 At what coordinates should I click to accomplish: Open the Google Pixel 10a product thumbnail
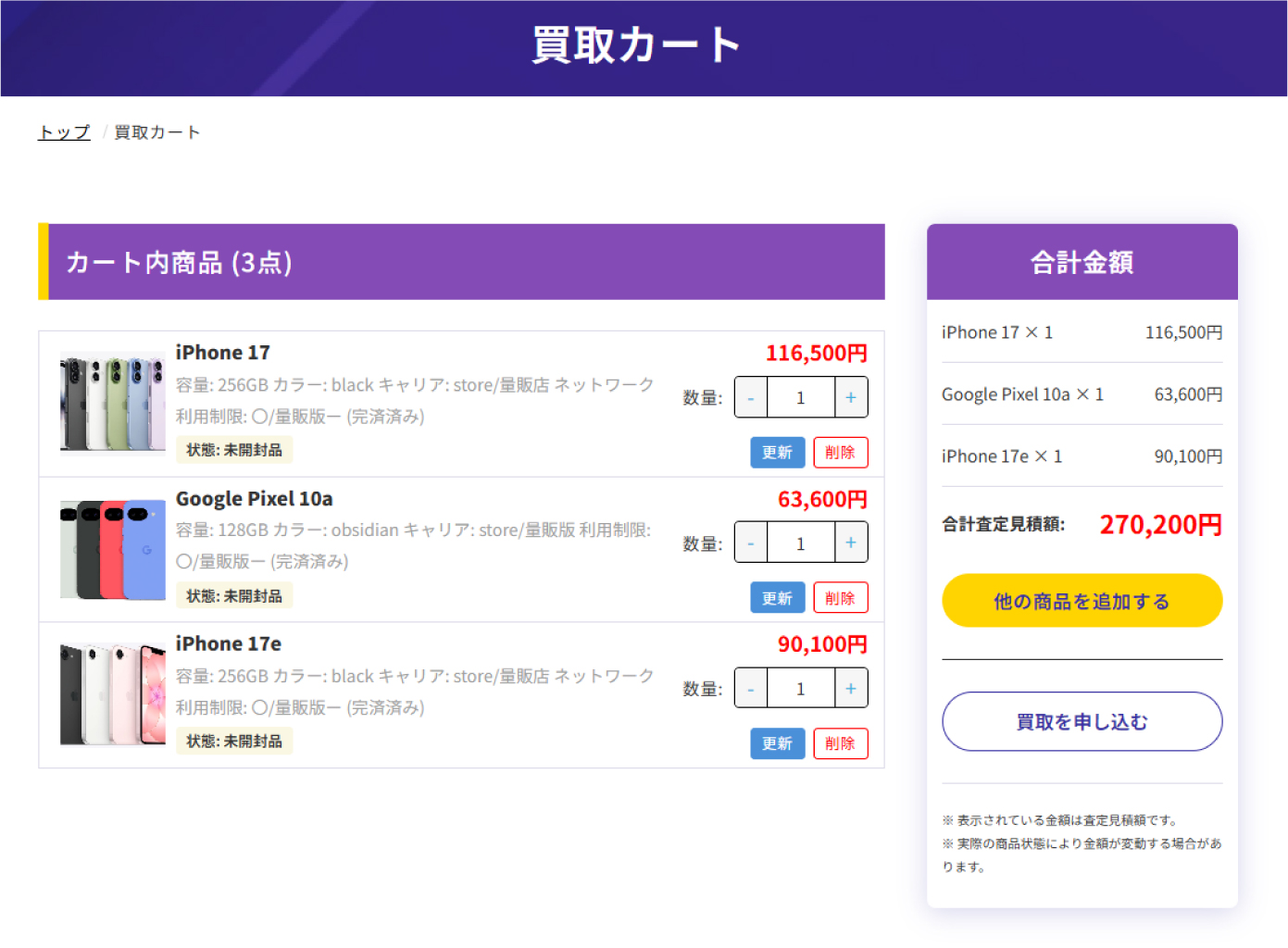pos(113,550)
